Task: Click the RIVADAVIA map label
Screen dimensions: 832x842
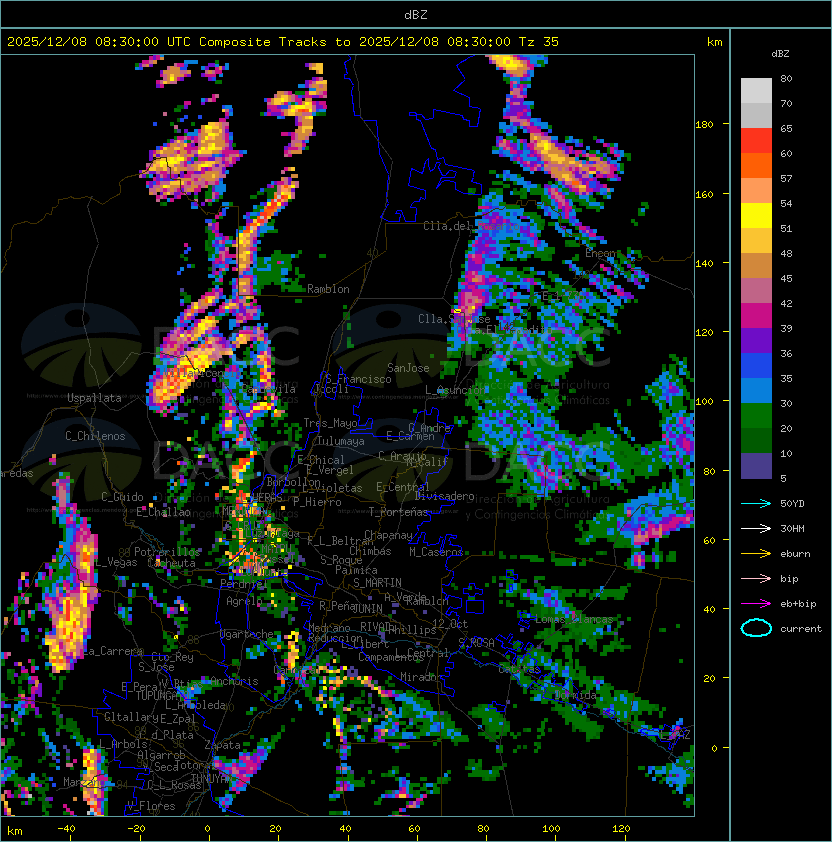Action: (x=378, y=627)
